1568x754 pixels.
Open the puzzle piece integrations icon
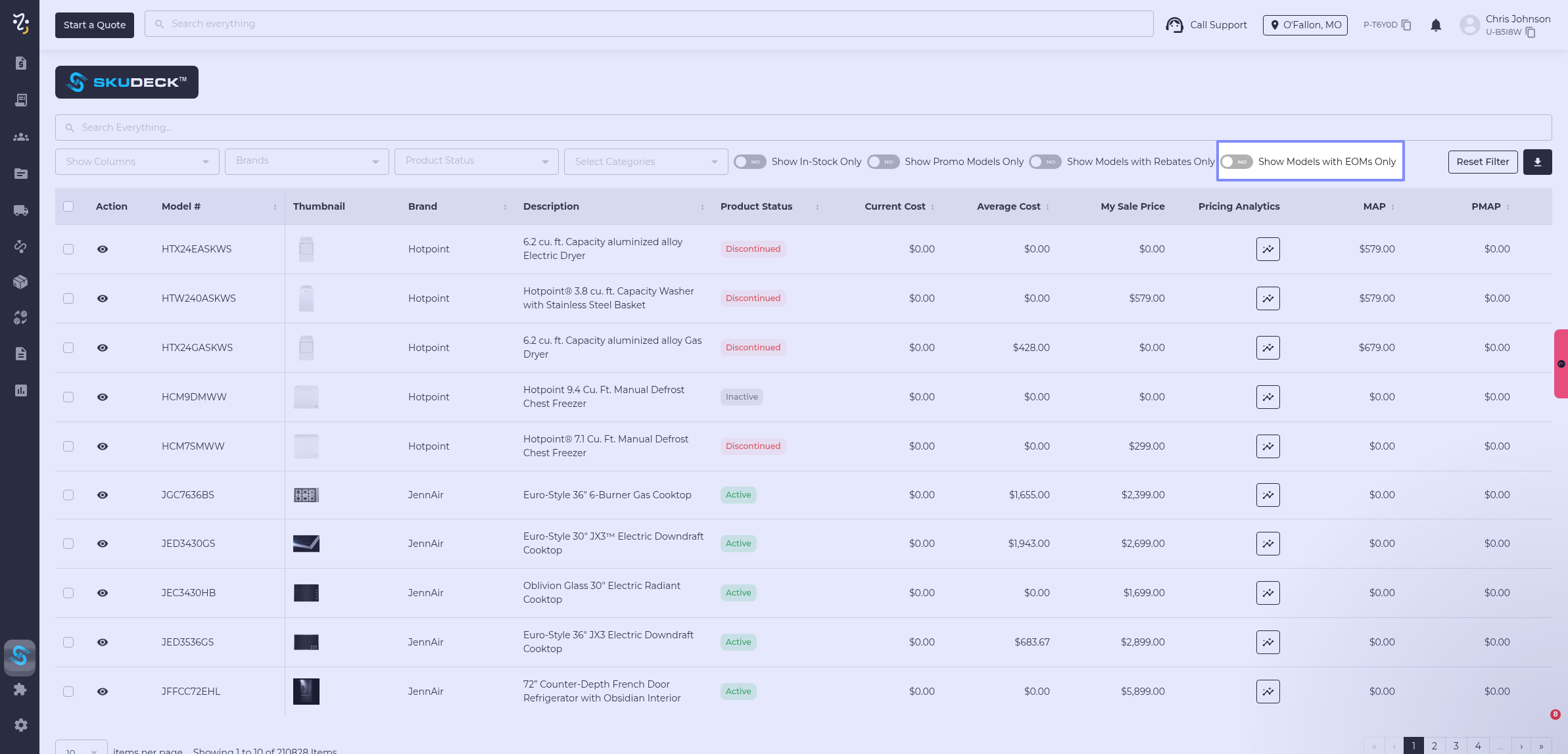[20, 690]
